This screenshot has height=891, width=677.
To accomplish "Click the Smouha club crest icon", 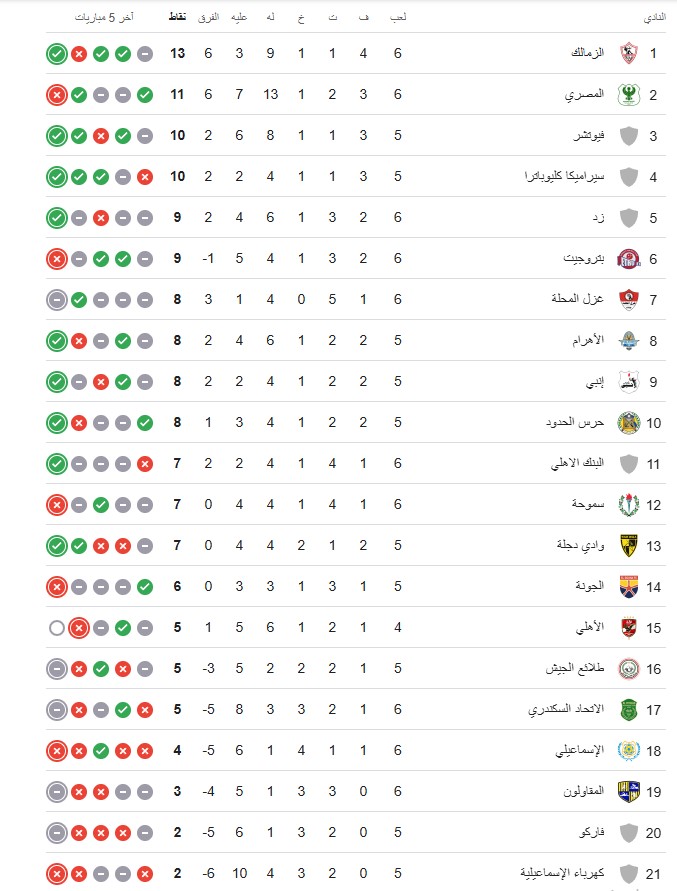I will 628,505.
